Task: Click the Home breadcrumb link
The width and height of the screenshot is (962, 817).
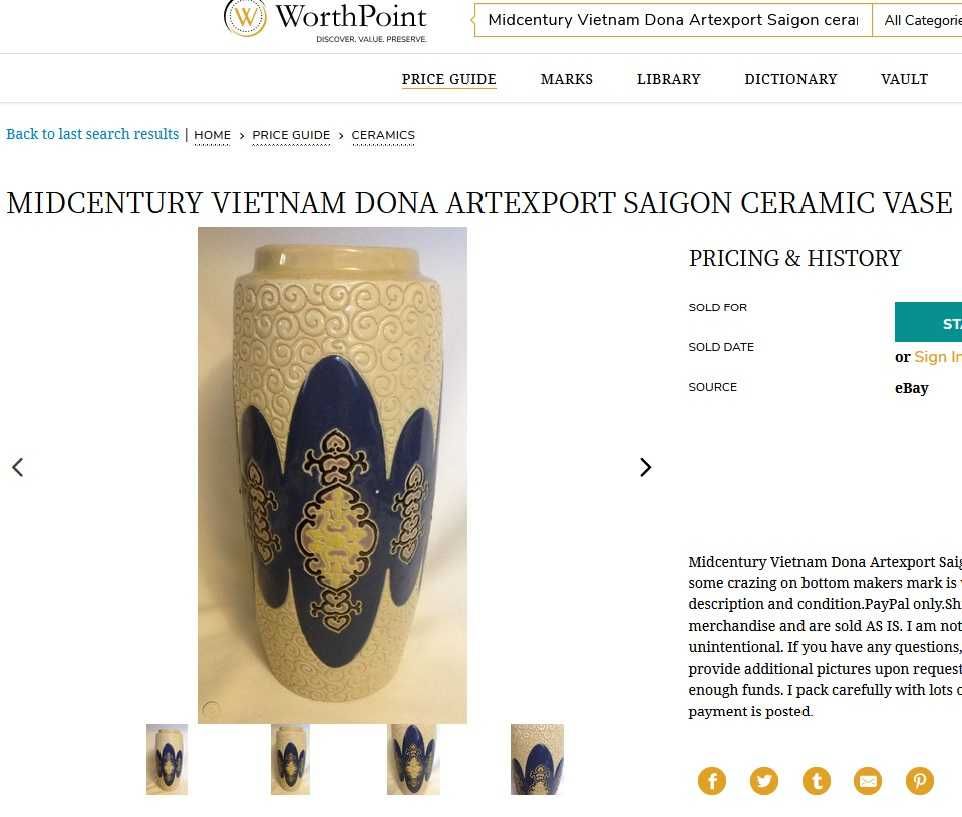Action: [x=212, y=135]
